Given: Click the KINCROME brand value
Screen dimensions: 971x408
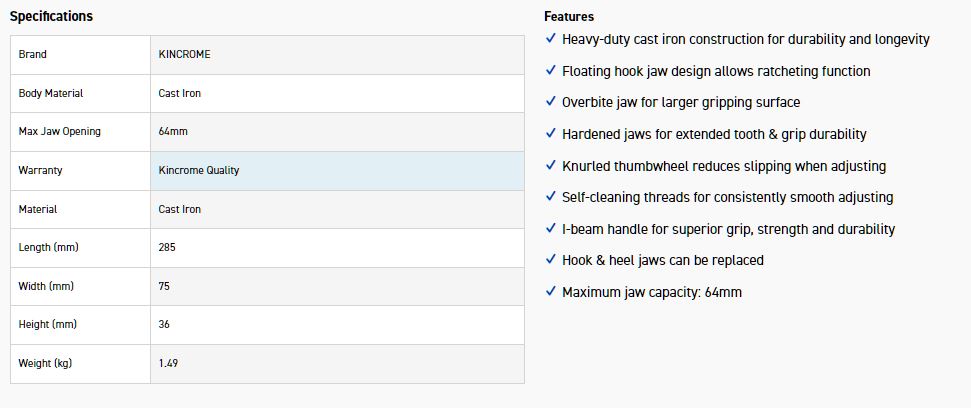Looking at the screenshot, I should [185, 54].
